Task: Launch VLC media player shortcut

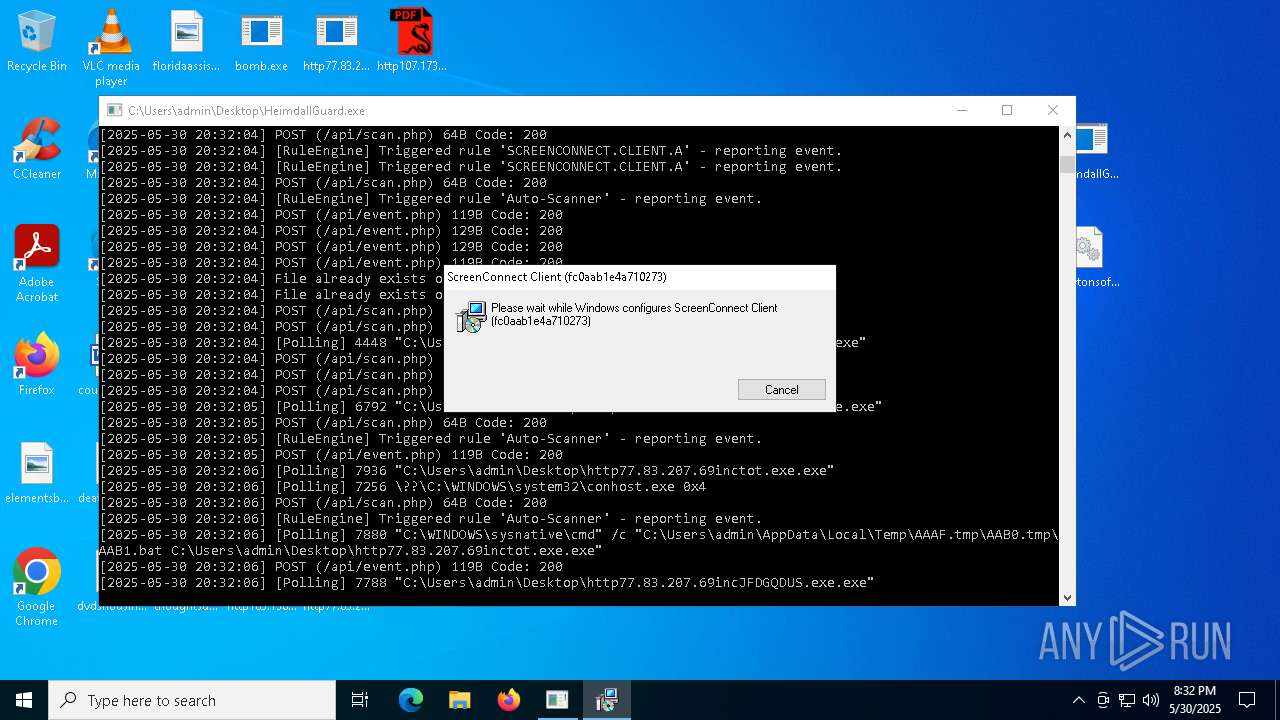Action: coord(111,48)
